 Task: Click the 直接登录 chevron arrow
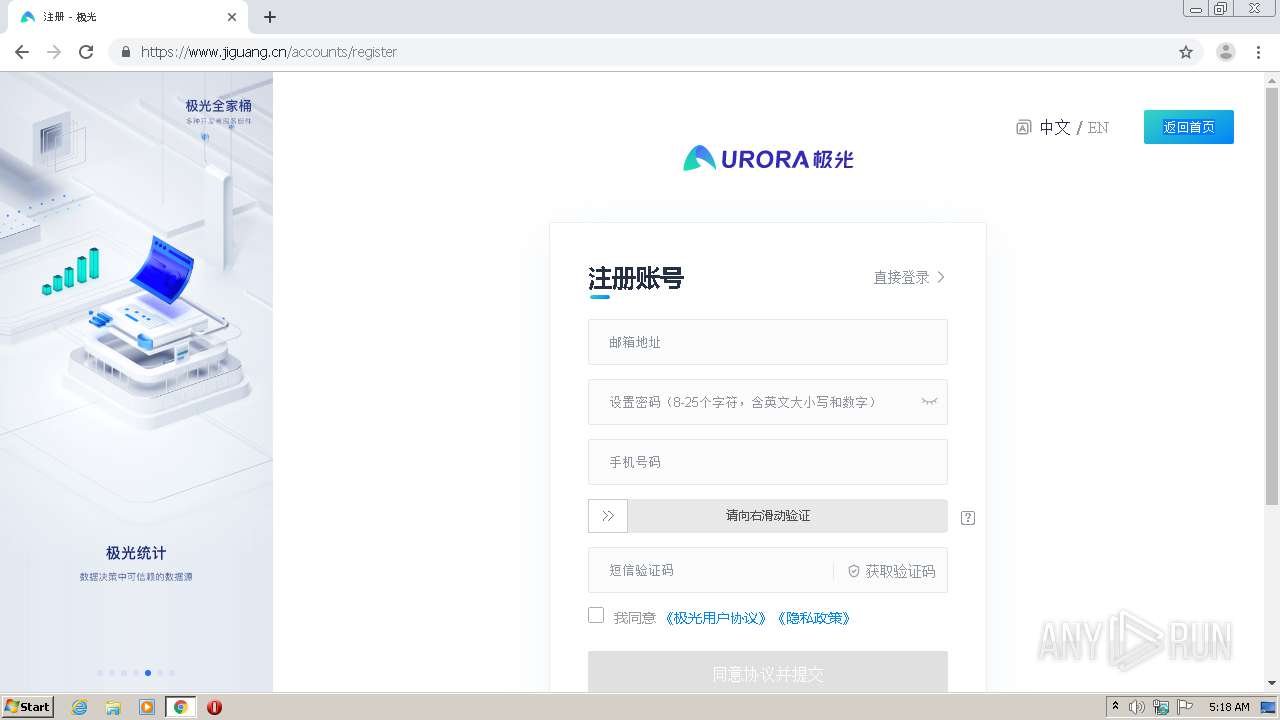click(x=941, y=277)
